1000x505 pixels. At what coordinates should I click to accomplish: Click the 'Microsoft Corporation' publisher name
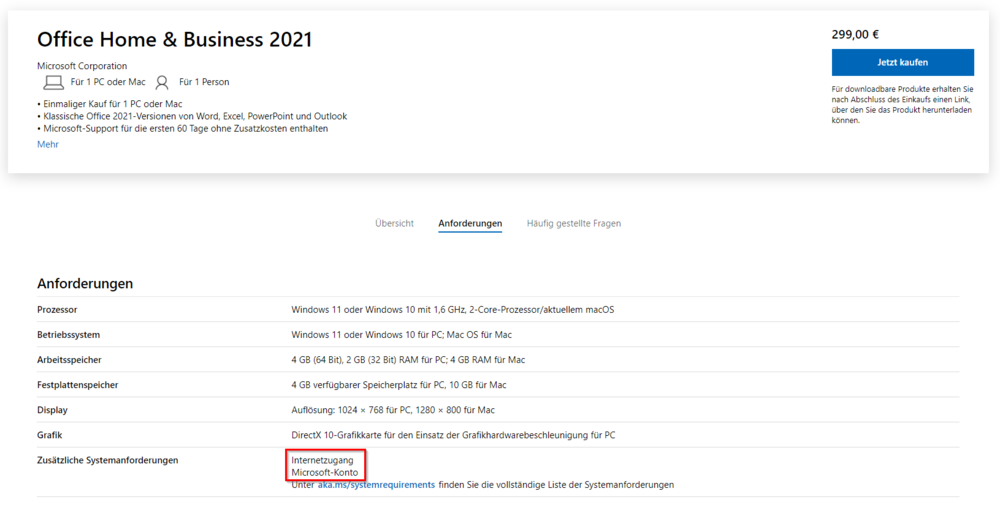coord(82,66)
